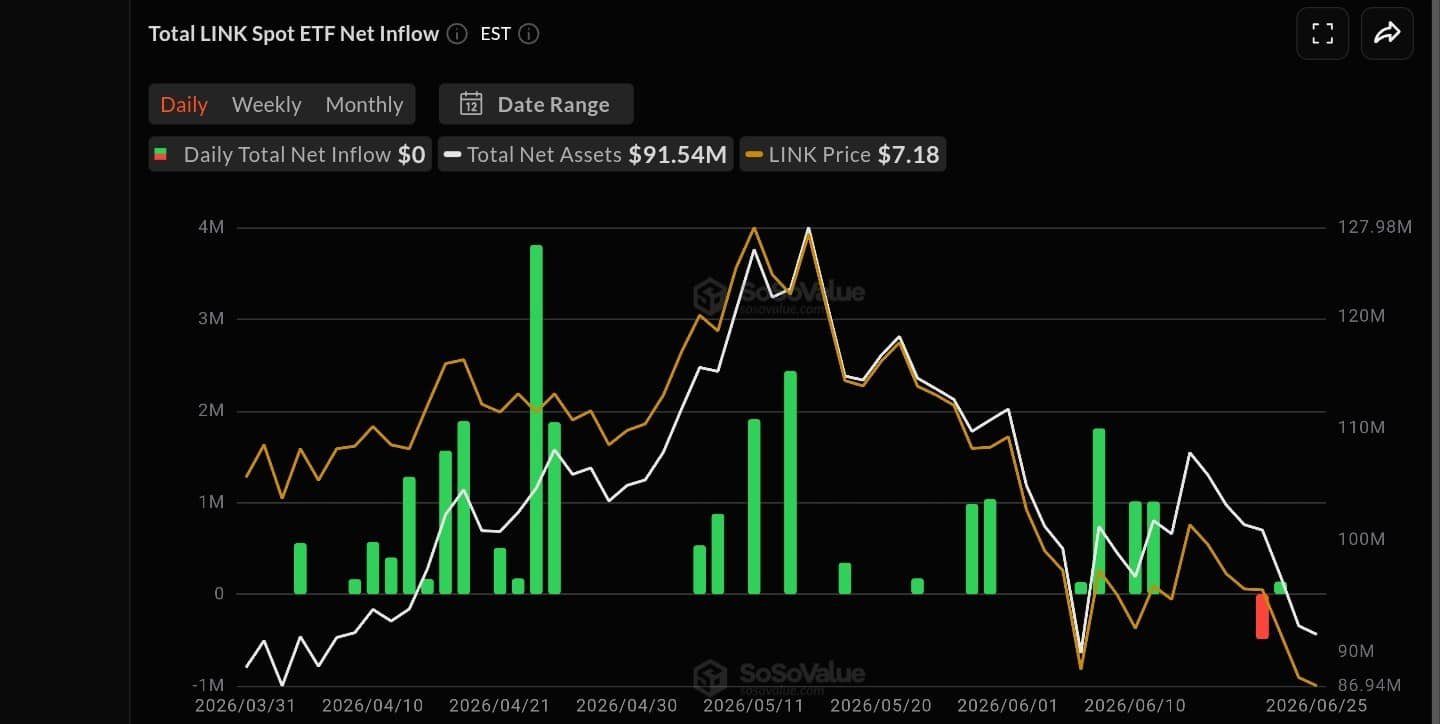Open info icon next to EST label
This screenshot has height=724, width=1440.
[x=529, y=34]
